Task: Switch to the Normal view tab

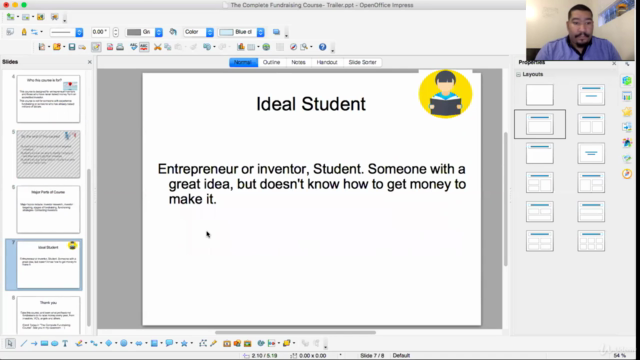Action: point(243,62)
